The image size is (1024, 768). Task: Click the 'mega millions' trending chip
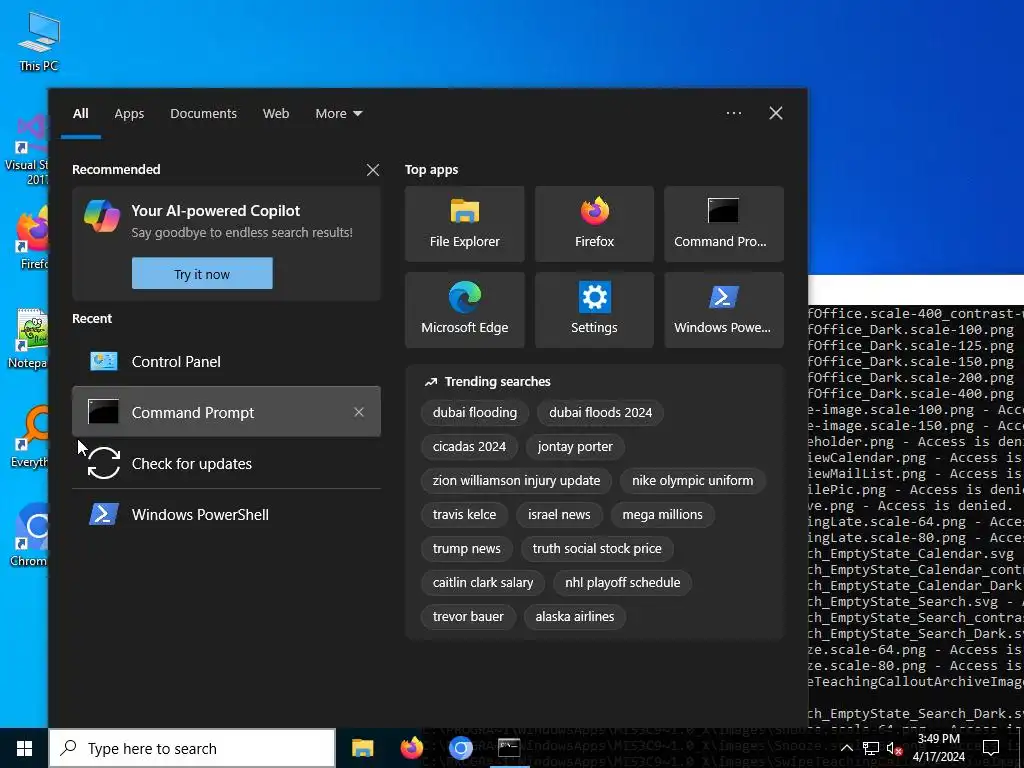point(662,514)
